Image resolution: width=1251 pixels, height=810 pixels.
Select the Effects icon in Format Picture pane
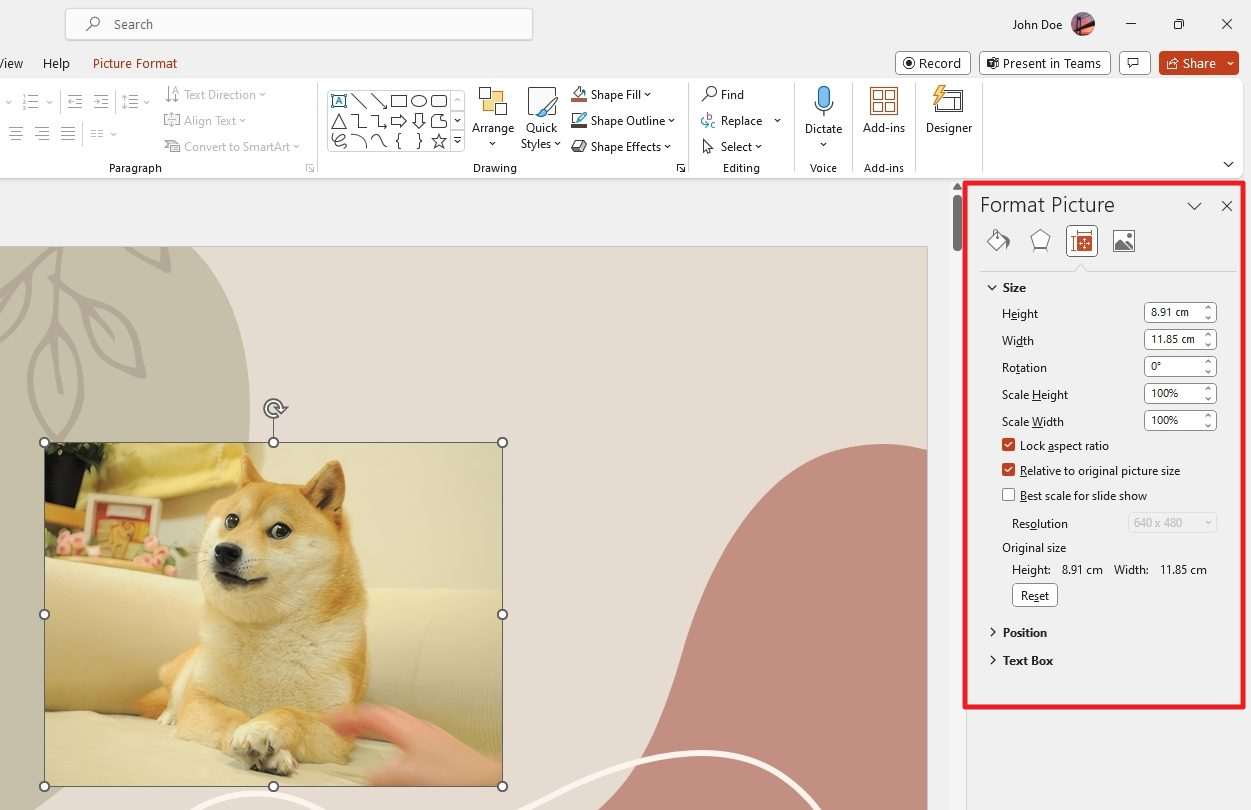tap(1040, 240)
